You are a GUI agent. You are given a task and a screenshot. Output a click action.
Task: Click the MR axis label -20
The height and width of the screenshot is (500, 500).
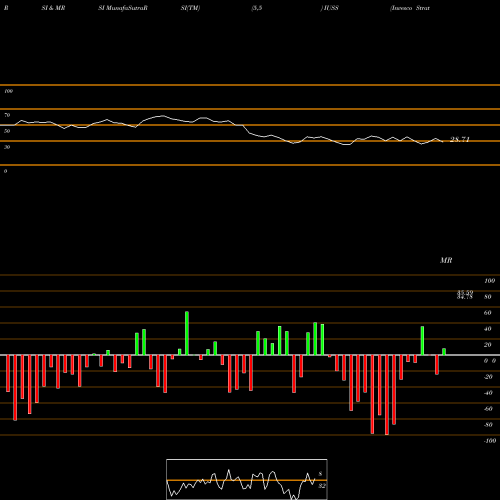pos(488,377)
